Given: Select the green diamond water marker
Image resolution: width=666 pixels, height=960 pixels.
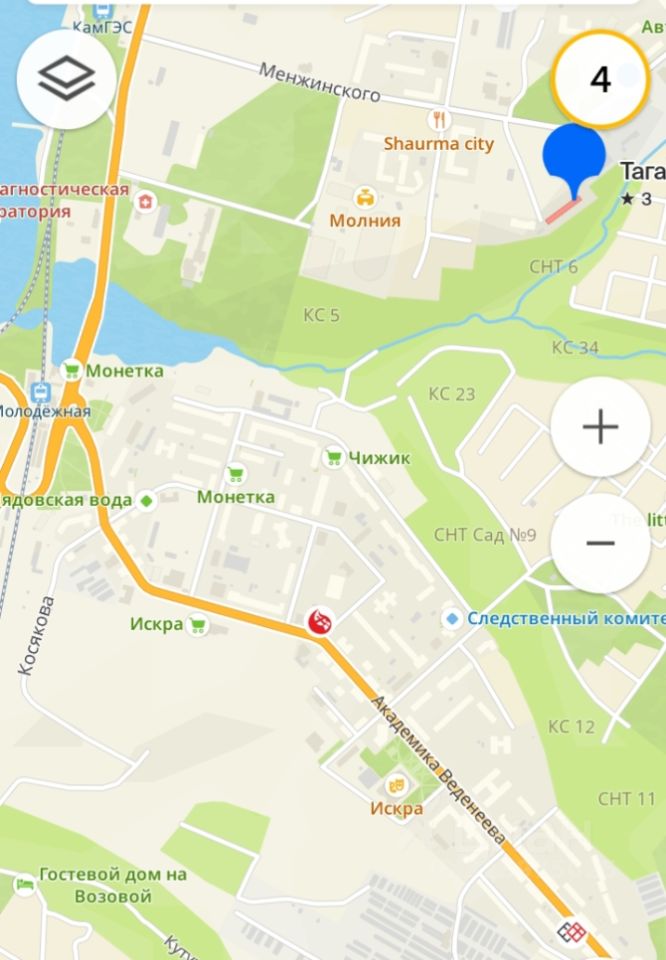Looking at the screenshot, I should (x=146, y=500).
